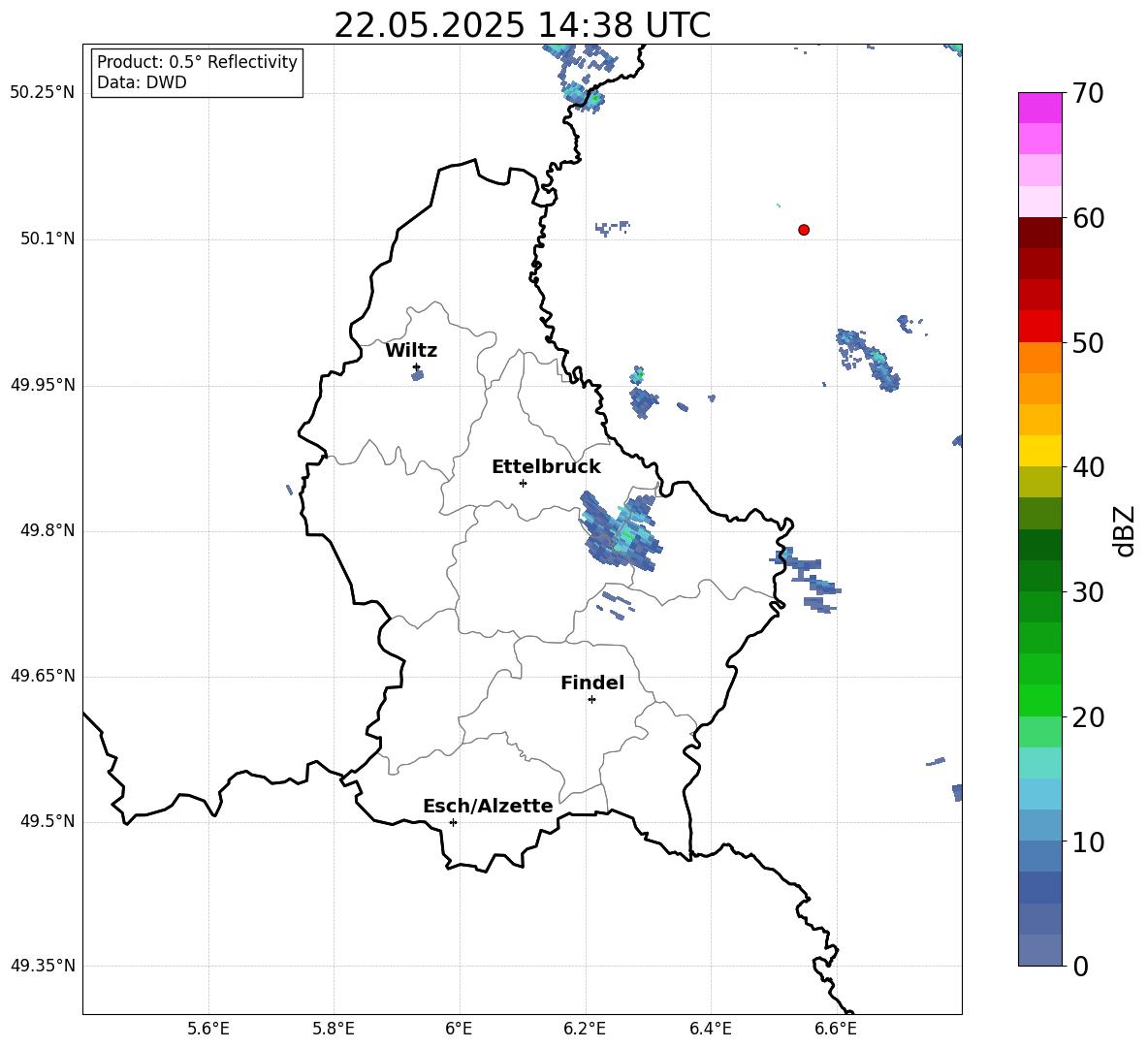Click the dBZ colorbar axis label
The width and height of the screenshot is (1148, 1048).
1126,530
